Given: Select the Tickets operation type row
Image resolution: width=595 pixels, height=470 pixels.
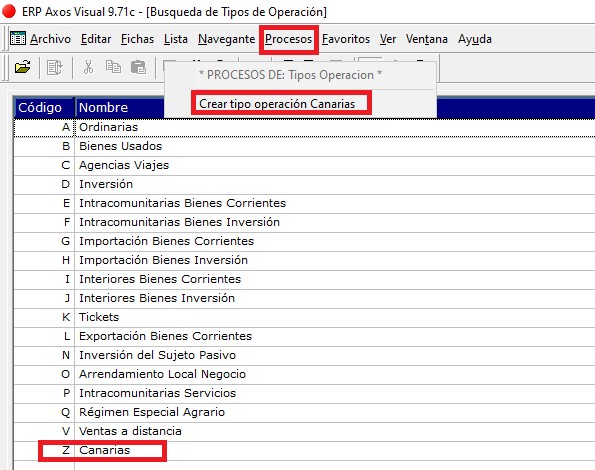Looking at the screenshot, I should click(304, 318).
